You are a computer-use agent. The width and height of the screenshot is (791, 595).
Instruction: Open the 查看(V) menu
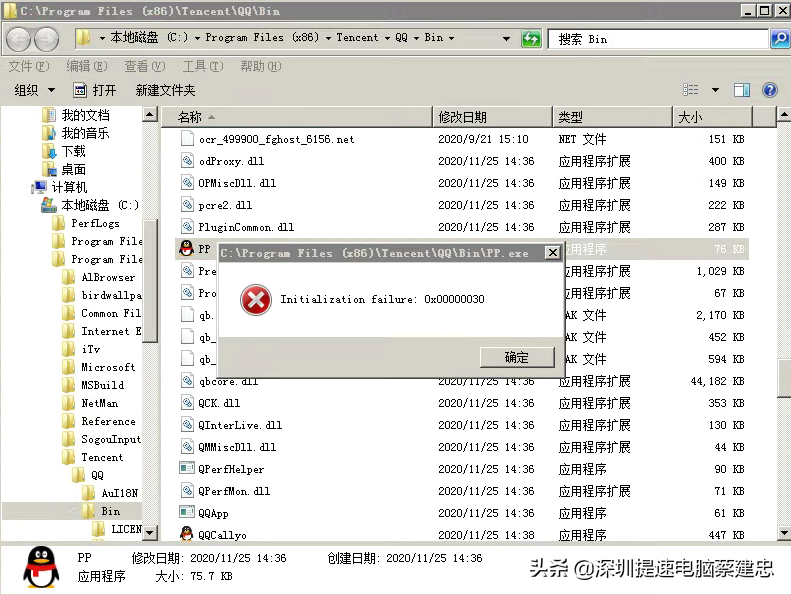click(145, 66)
